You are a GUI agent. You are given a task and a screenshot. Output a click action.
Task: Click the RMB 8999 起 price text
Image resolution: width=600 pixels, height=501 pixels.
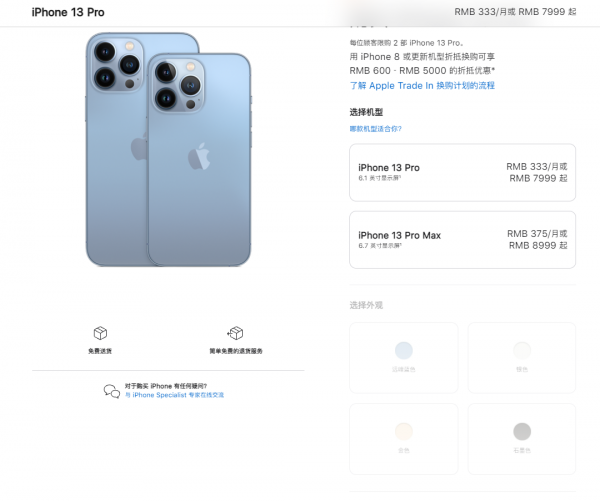coord(538,245)
